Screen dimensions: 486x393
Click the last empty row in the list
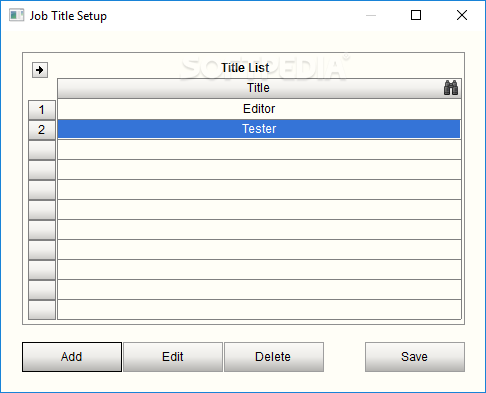pos(259,309)
